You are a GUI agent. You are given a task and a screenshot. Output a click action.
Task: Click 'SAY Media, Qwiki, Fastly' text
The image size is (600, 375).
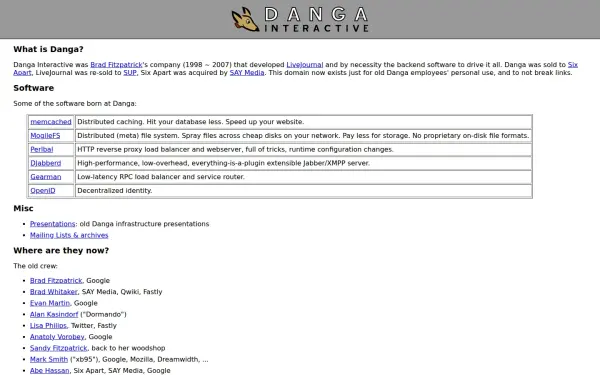click(x=122, y=292)
